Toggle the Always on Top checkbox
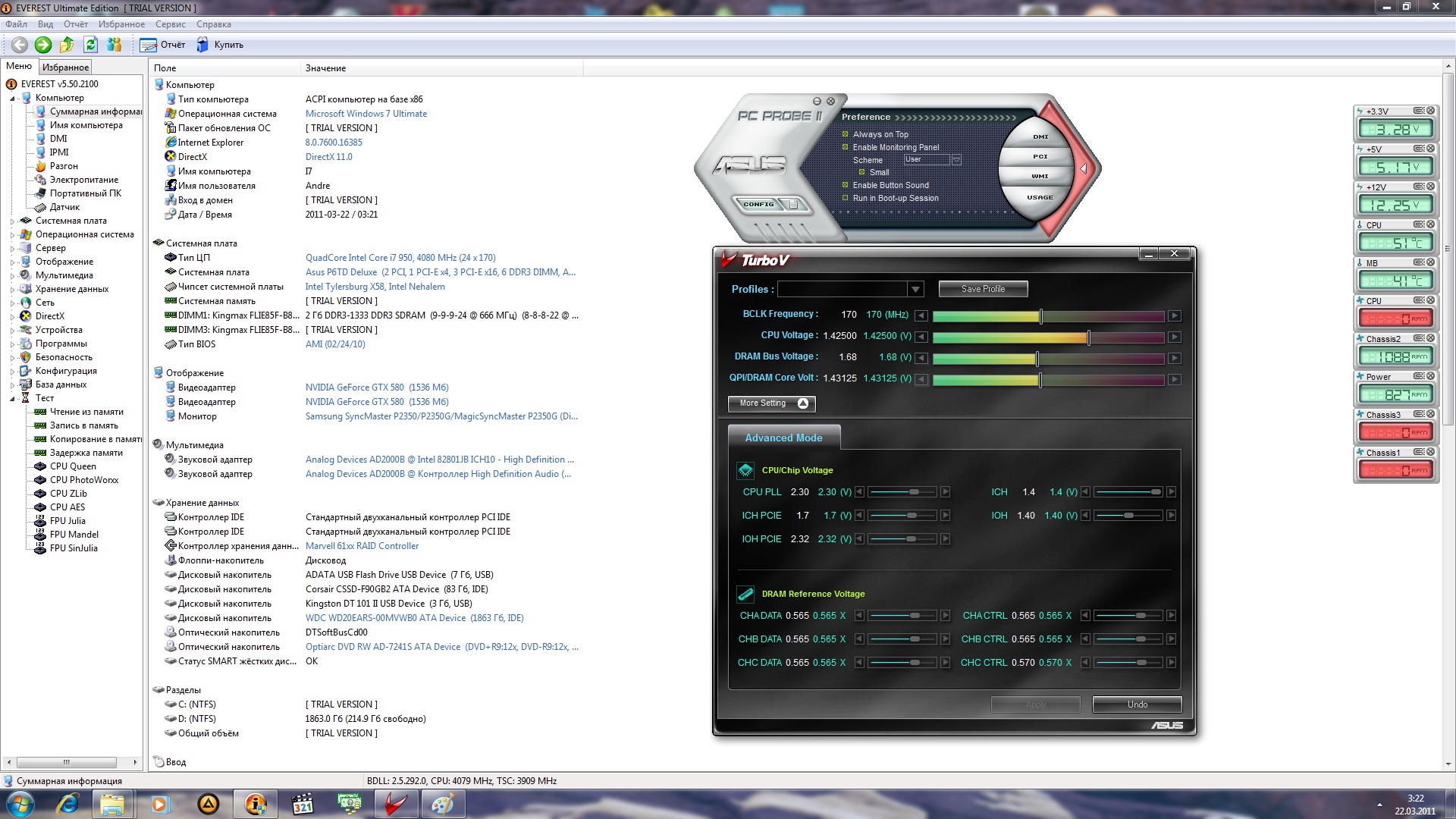The height and width of the screenshot is (819, 1456). click(x=846, y=134)
